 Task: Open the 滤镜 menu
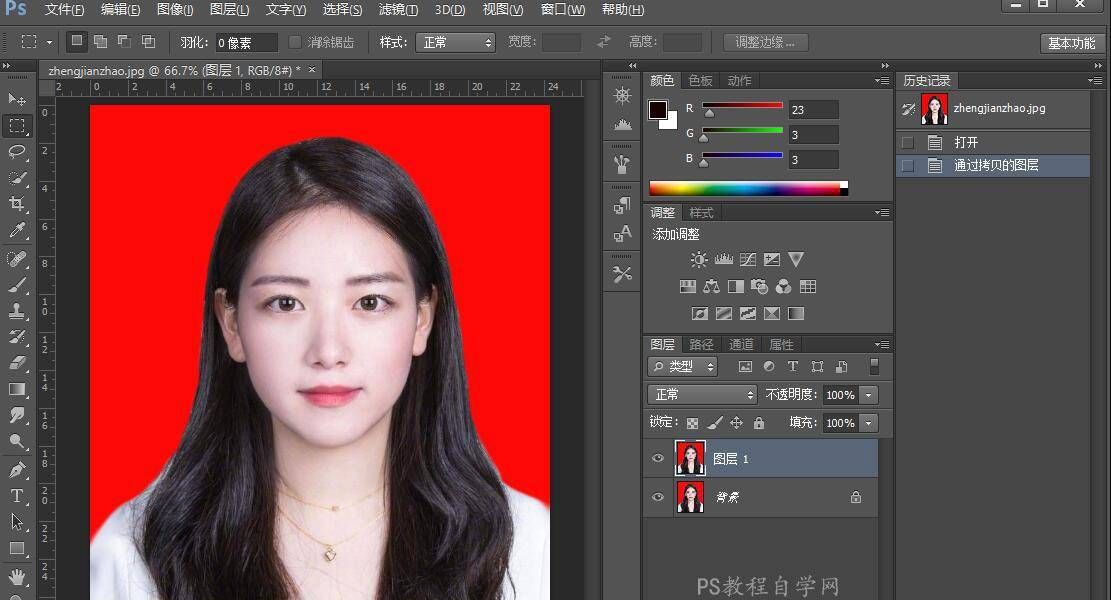(398, 9)
